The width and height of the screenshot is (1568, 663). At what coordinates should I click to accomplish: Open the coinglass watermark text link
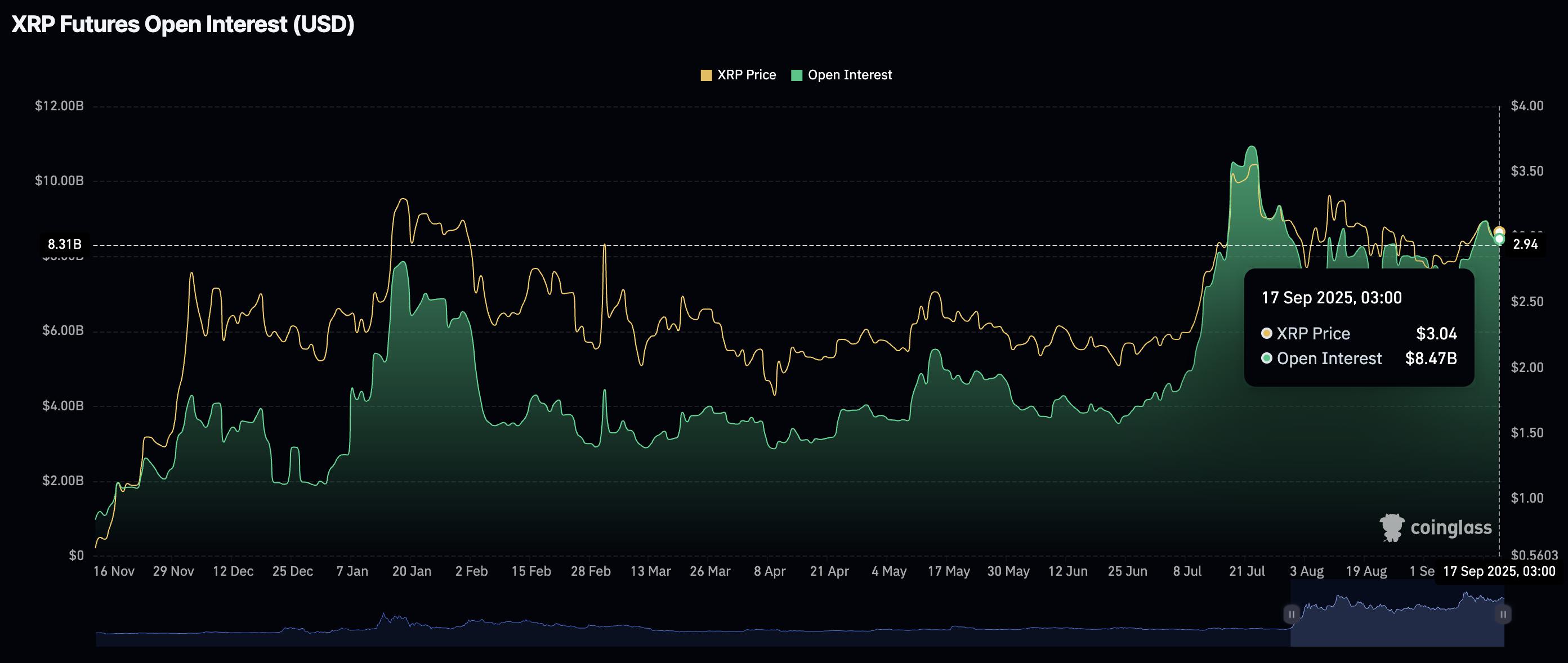[x=1451, y=527]
